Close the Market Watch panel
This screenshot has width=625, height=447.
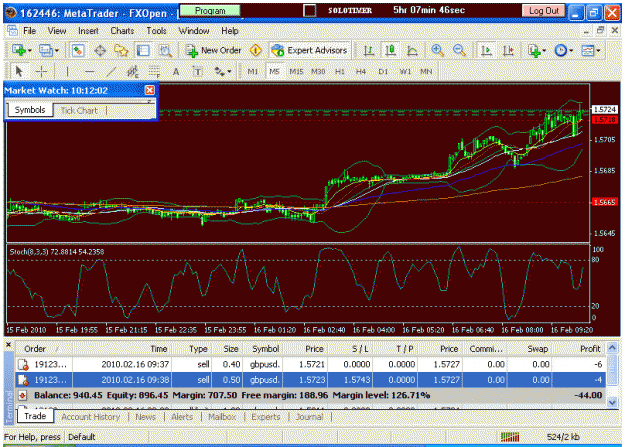(x=149, y=91)
